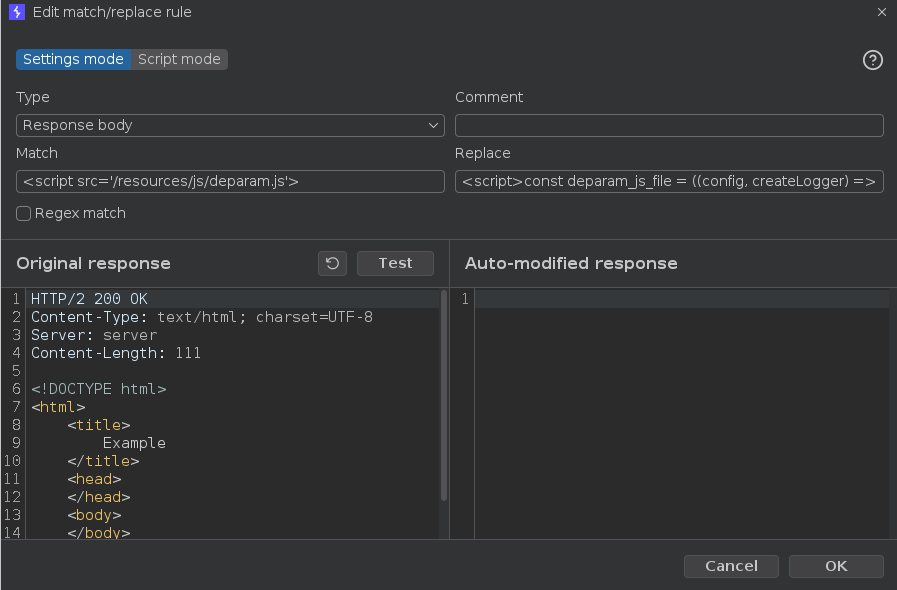Click the original response vertical scrollbar
897x590 pixels.
444,395
